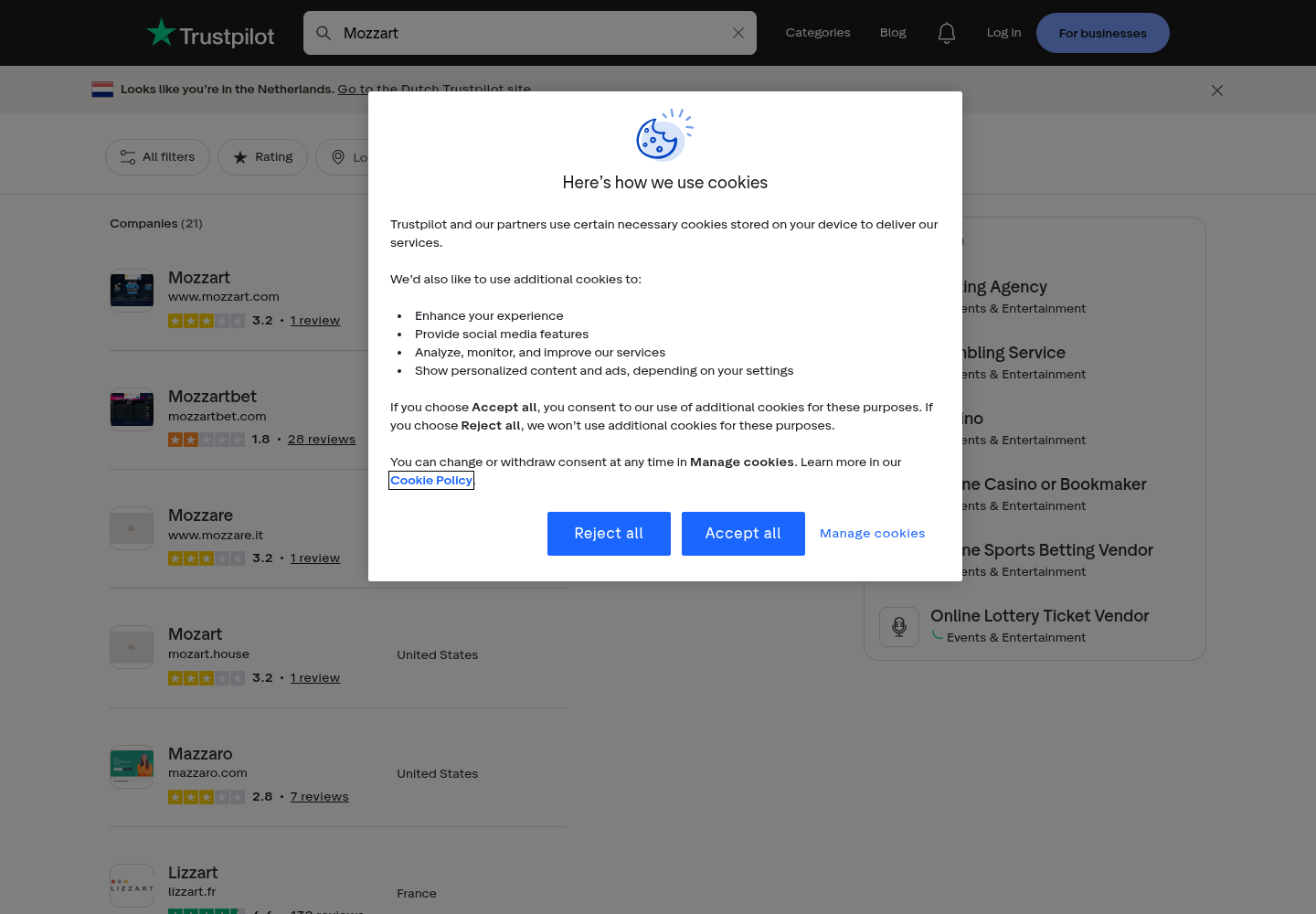This screenshot has height=914, width=1316.
Task: Open Mazzaro's 7 reviews link
Action: click(x=320, y=797)
